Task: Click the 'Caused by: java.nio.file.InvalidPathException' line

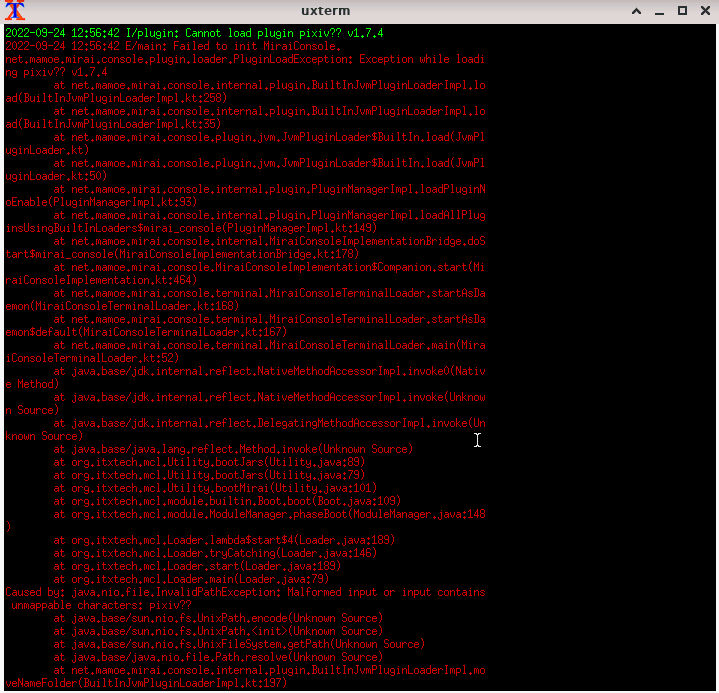Action: pyautogui.click(x=245, y=592)
